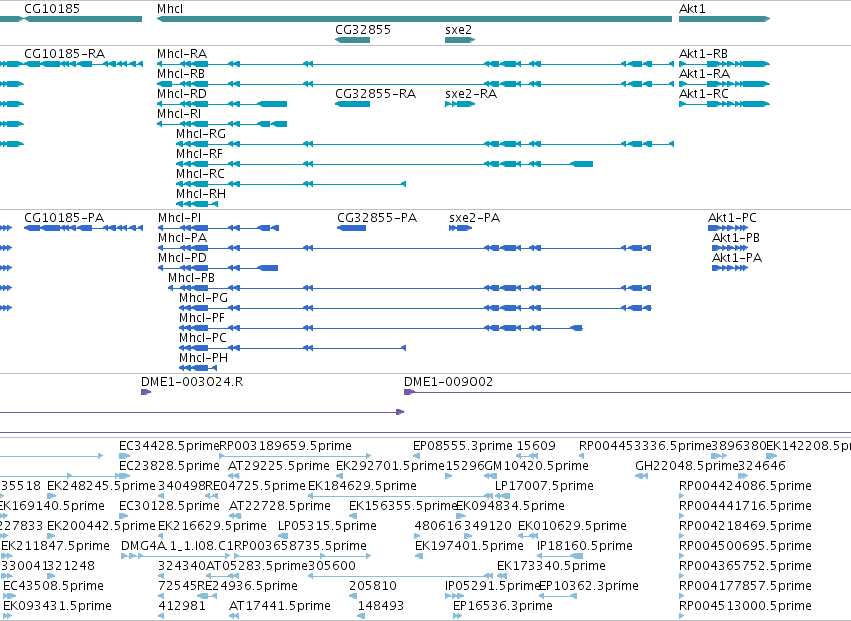Click the RP004453336.5prime EST label
This screenshot has width=851, height=621.
(x=645, y=446)
